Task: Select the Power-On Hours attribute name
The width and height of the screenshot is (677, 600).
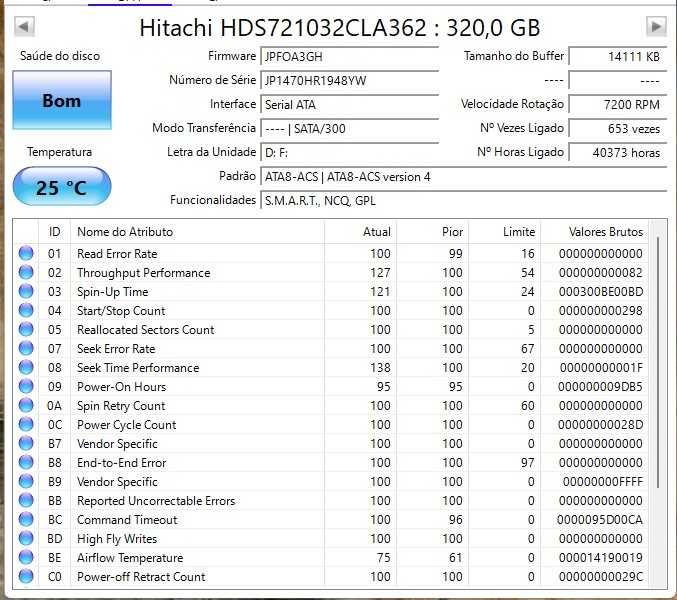Action: [x=121, y=387]
